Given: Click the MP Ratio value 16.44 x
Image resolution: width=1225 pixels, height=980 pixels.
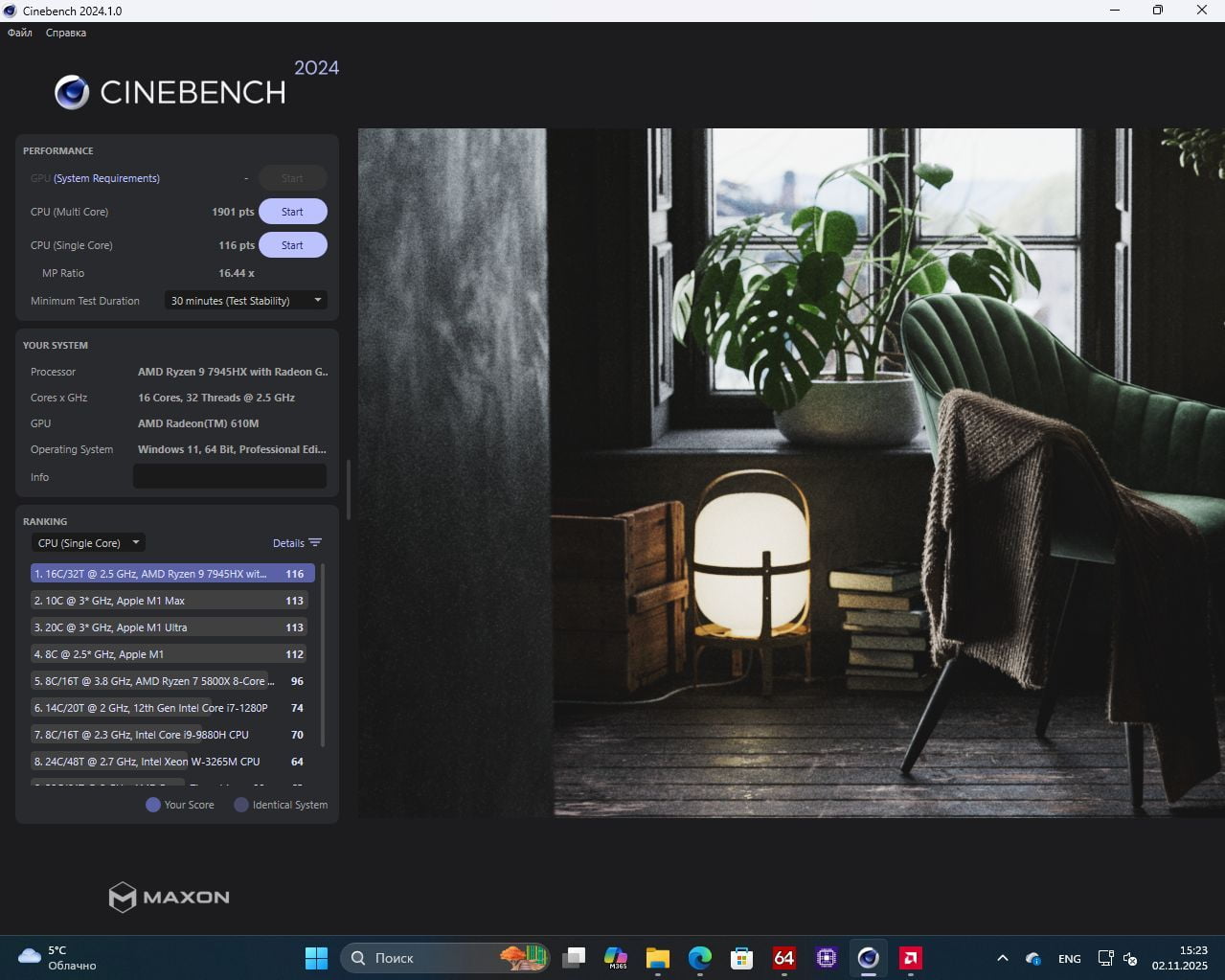Looking at the screenshot, I should (x=237, y=273).
